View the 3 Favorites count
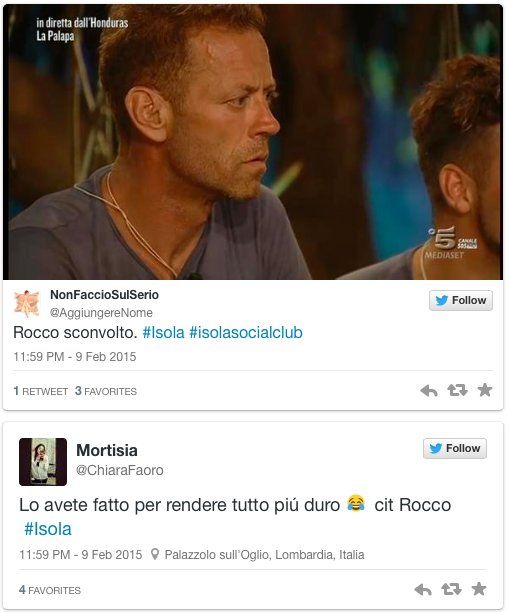The image size is (509, 613). point(106,391)
